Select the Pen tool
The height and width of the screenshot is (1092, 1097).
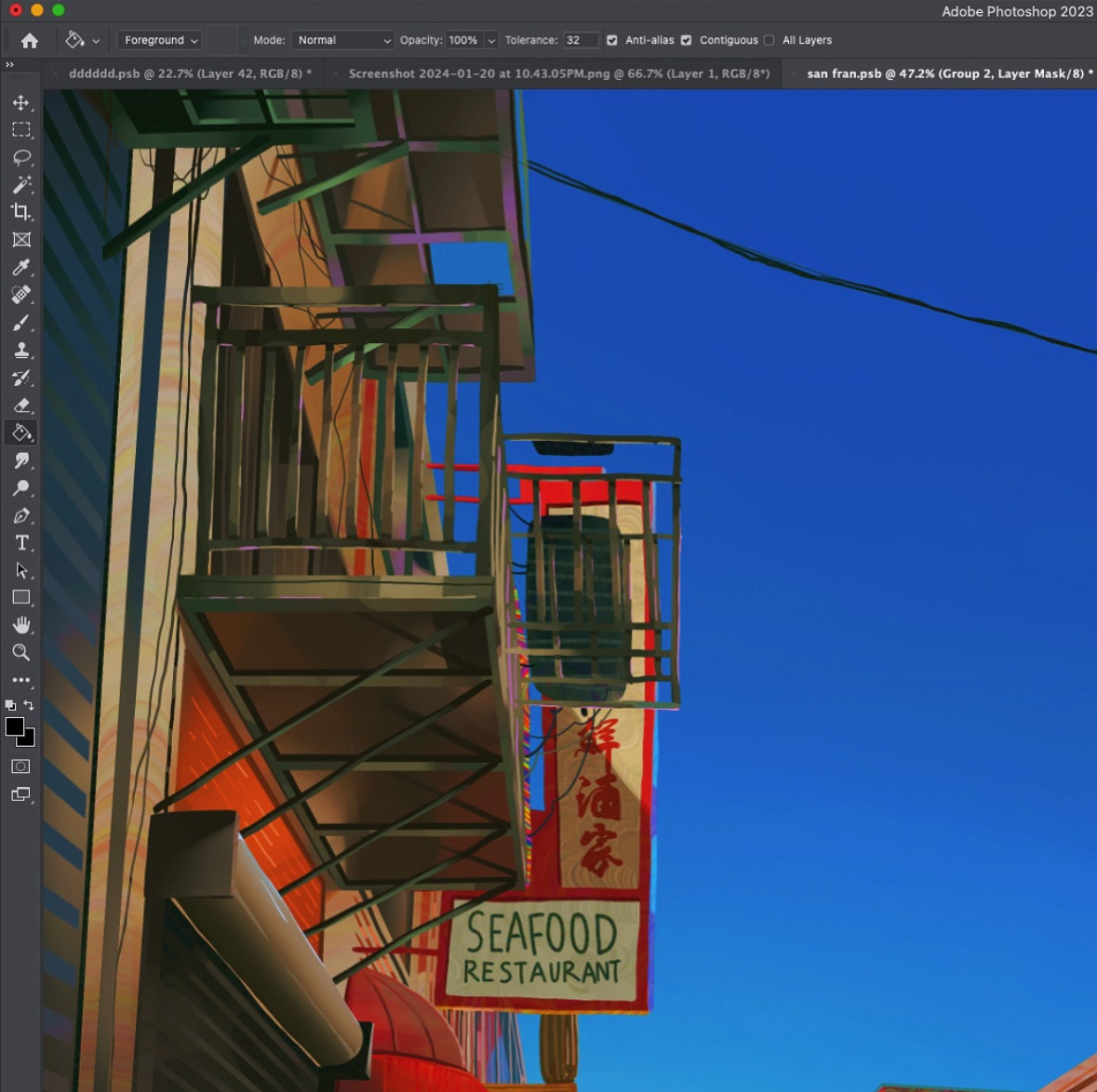pyautogui.click(x=21, y=515)
